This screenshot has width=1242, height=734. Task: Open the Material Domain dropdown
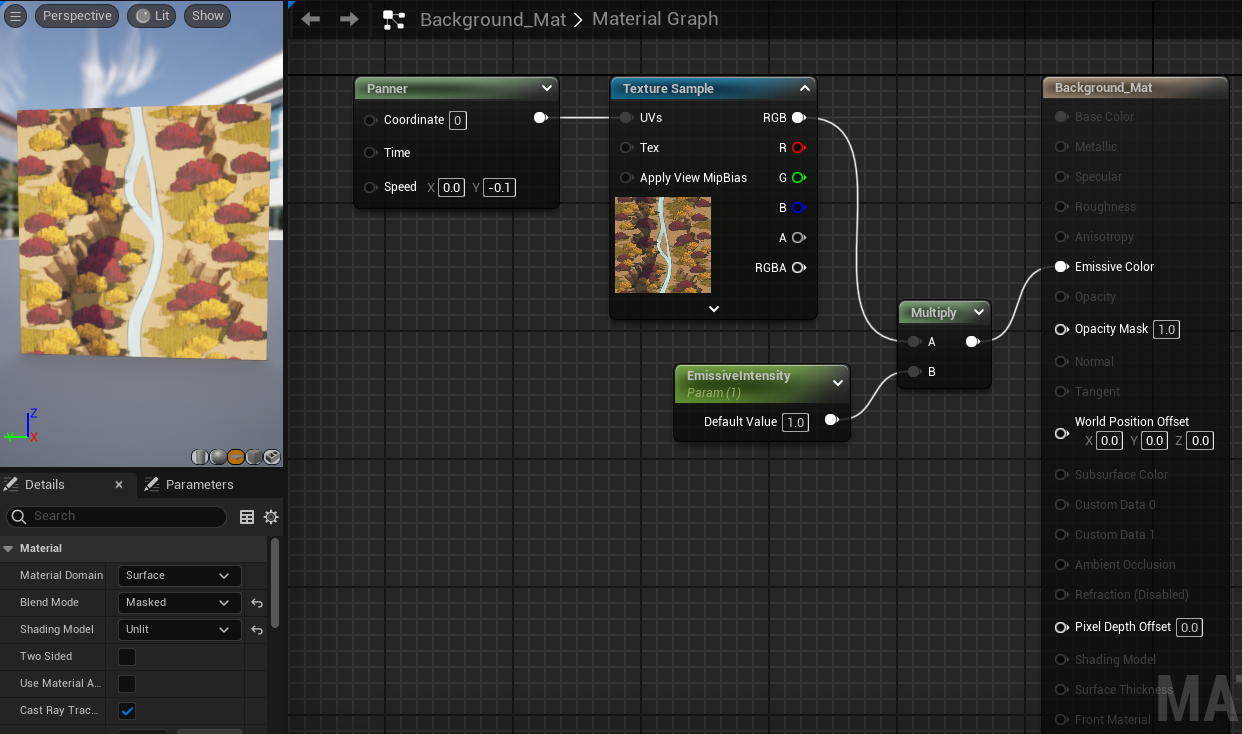click(180, 576)
